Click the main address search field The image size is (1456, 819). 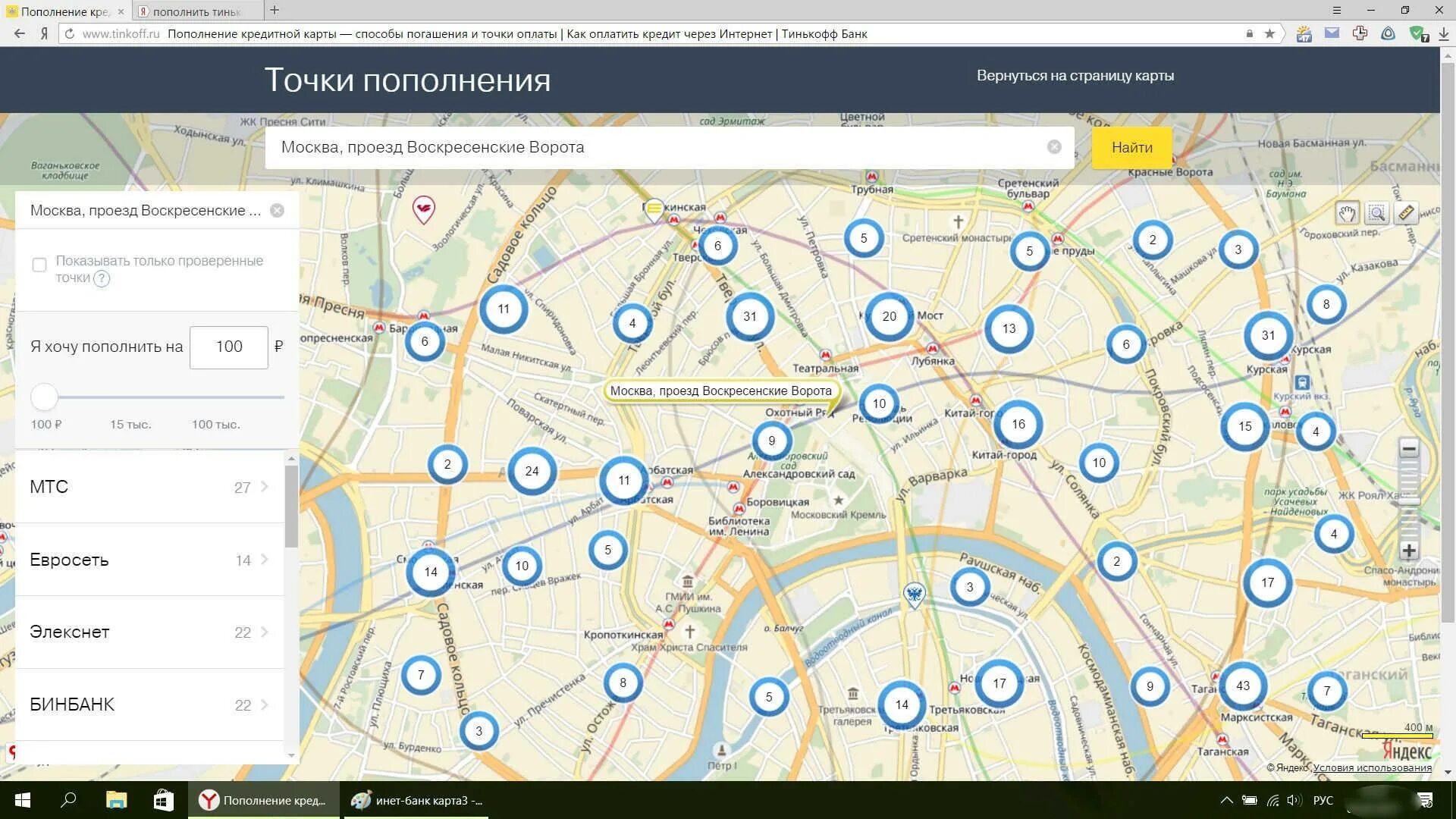(670, 147)
